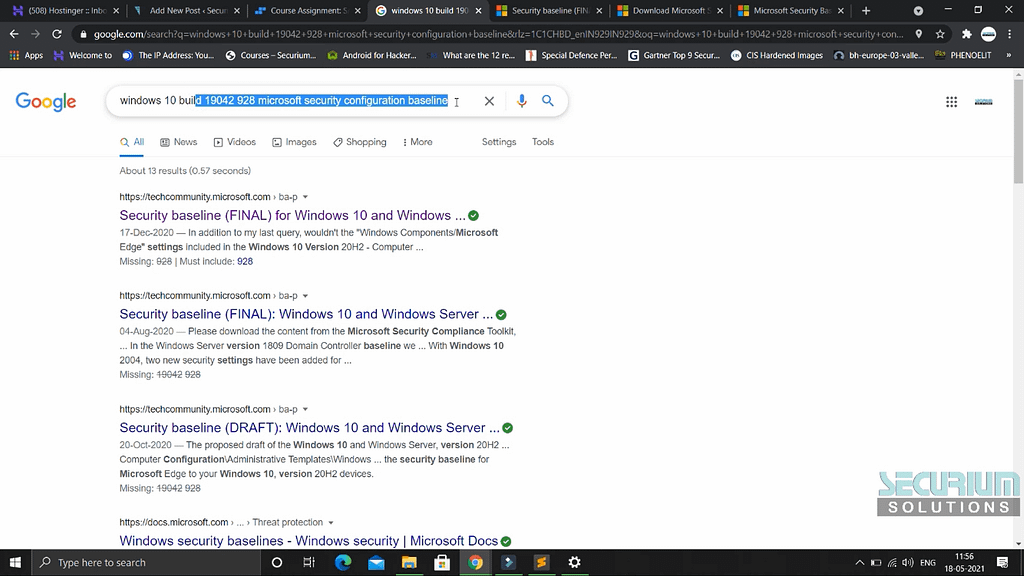Image resolution: width=1024 pixels, height=576 pixels.
Task: Close the Course Assignment tab
Action: click(x=357, y=10)
